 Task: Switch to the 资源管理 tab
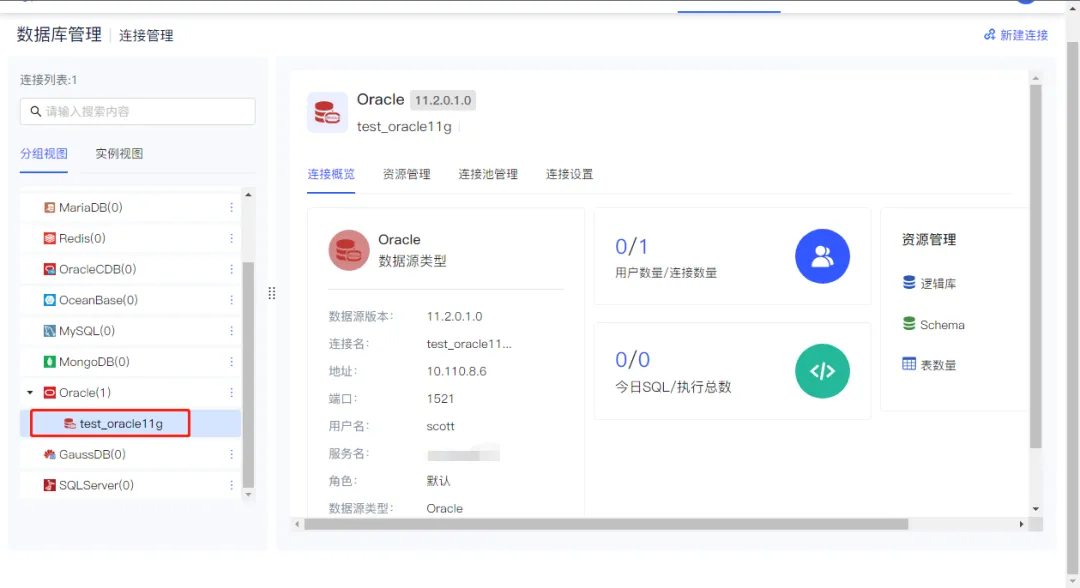pyautogui.click(x=409, y=172)
